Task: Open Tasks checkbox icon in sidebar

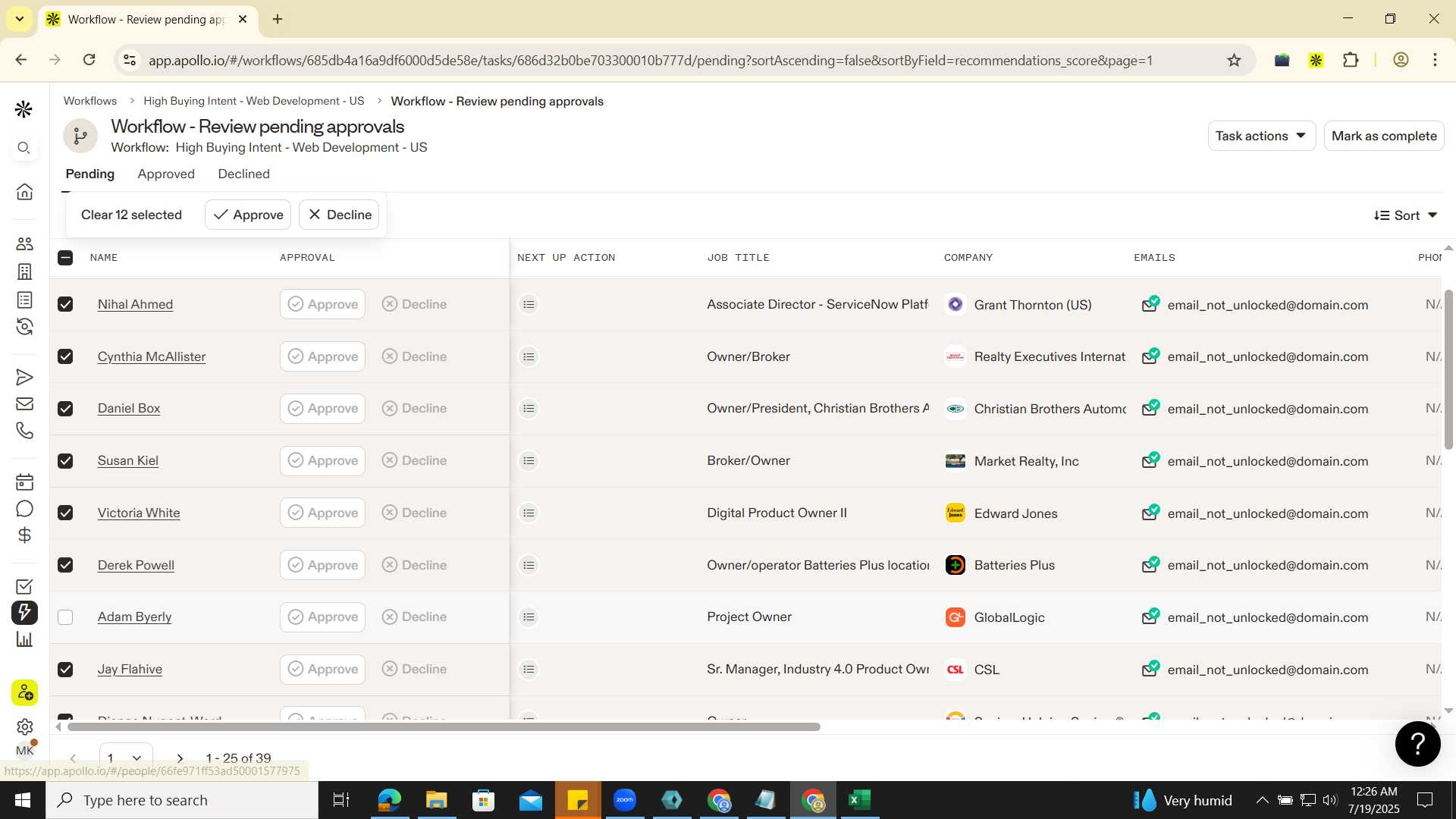Action: pyautogui.click(x=24, y=586)
